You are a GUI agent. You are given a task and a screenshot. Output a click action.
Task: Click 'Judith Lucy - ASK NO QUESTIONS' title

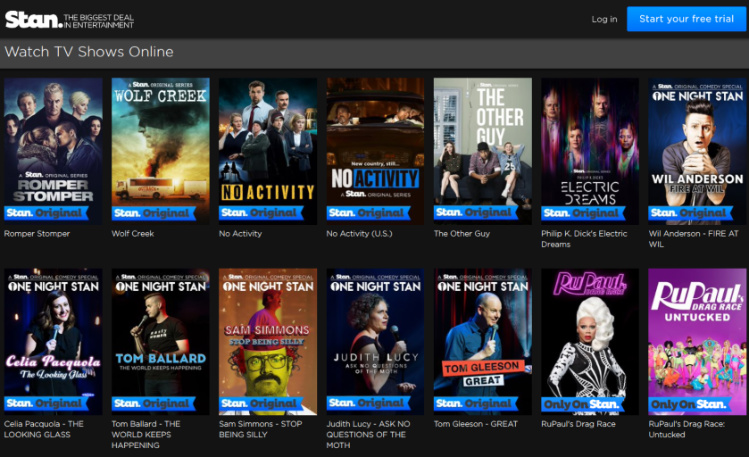(x=368, y=434)
